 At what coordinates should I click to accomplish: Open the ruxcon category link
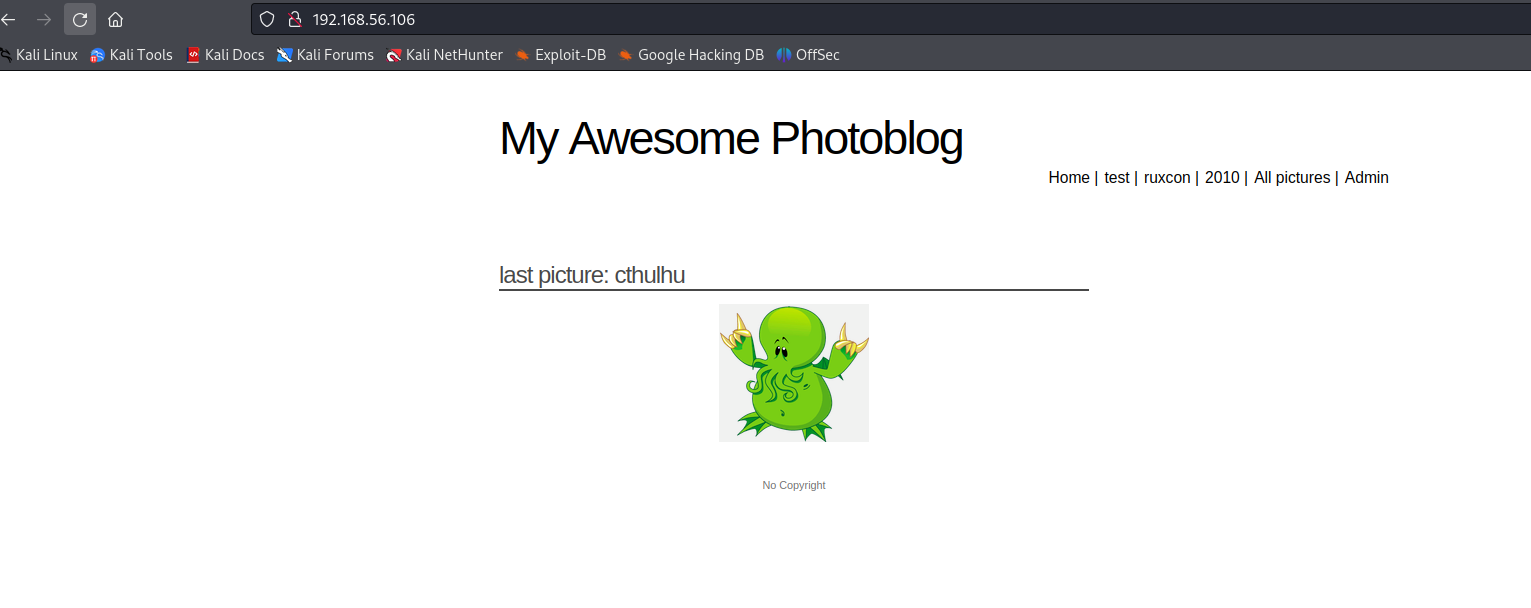1167,177
